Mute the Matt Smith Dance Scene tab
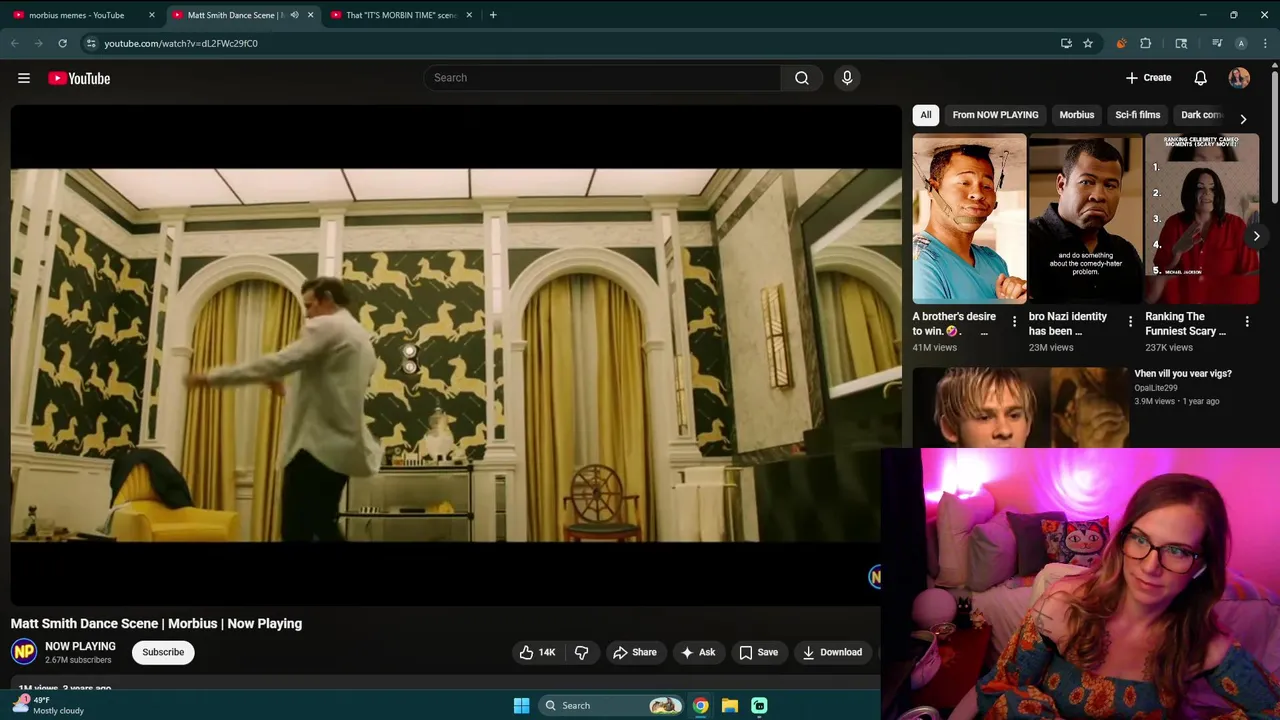This screenshot has width=1280, height=720. [294, 15]
